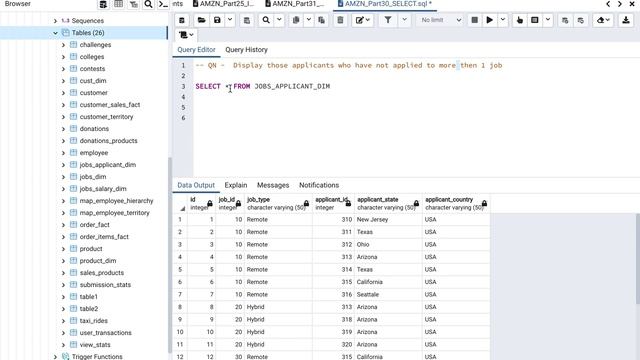
Task: Click the applicant_country column header
Action: 456,203
